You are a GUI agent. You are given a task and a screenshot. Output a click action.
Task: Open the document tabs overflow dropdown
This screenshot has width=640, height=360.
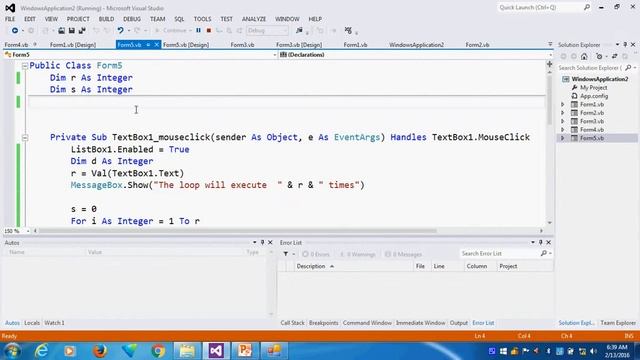tap(550, 44)
